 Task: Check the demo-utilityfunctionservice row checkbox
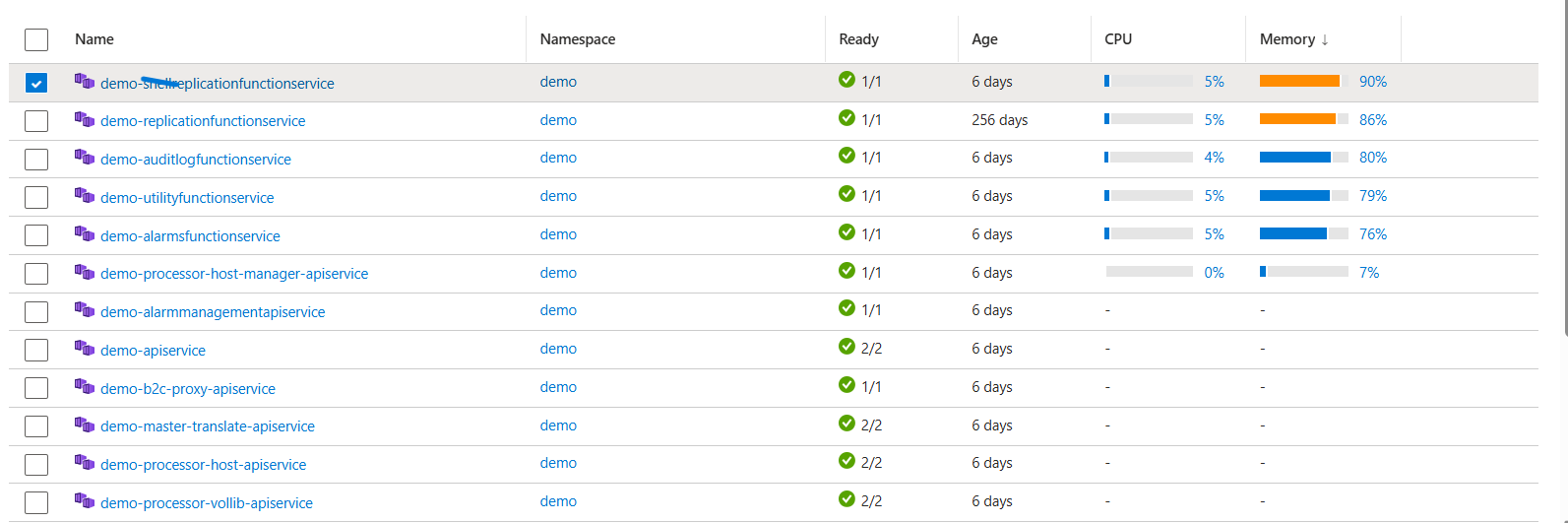(36, 197)
